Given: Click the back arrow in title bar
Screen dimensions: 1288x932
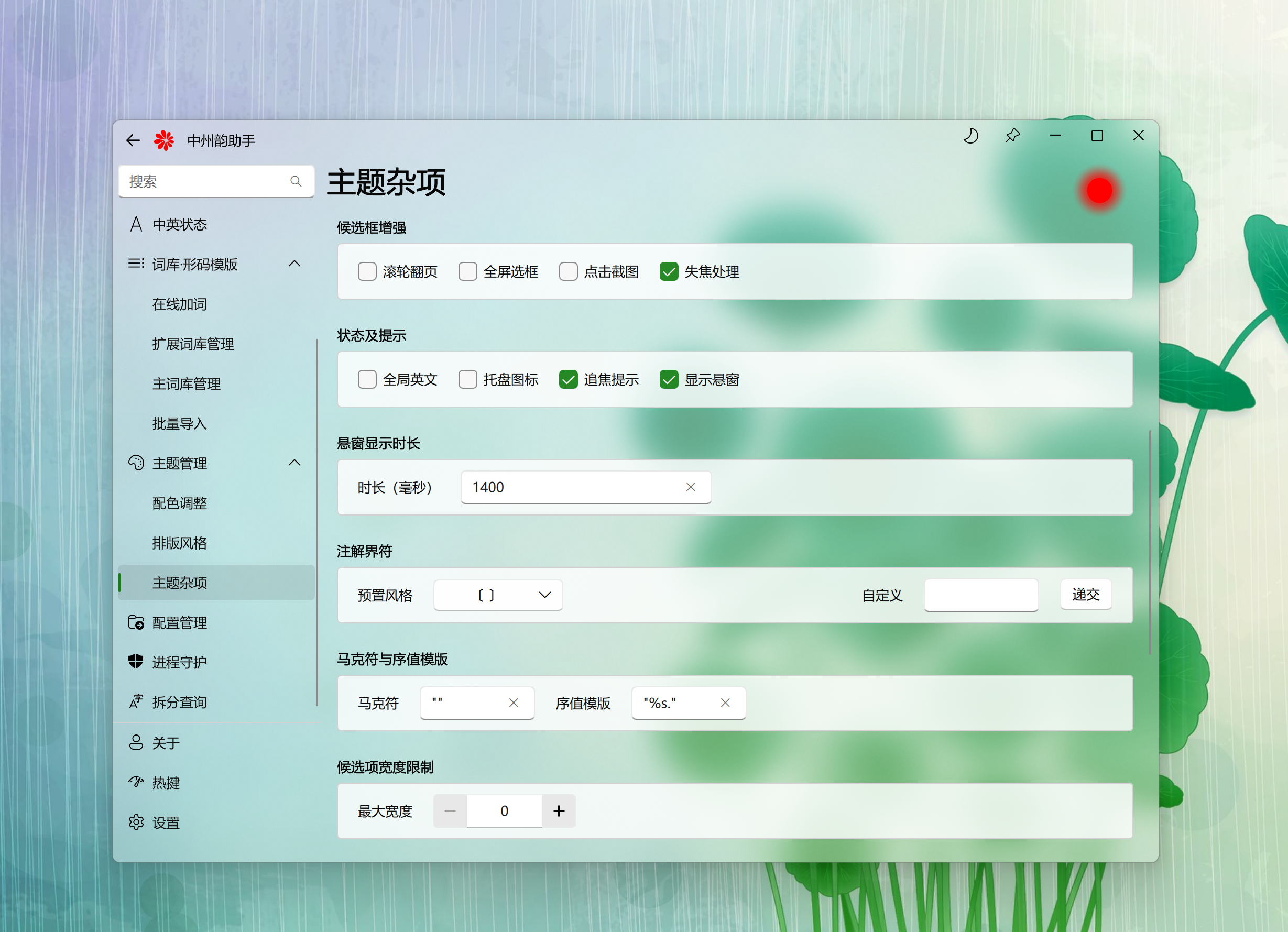Looking at the screenshot, I should click(x=133, y=140).
